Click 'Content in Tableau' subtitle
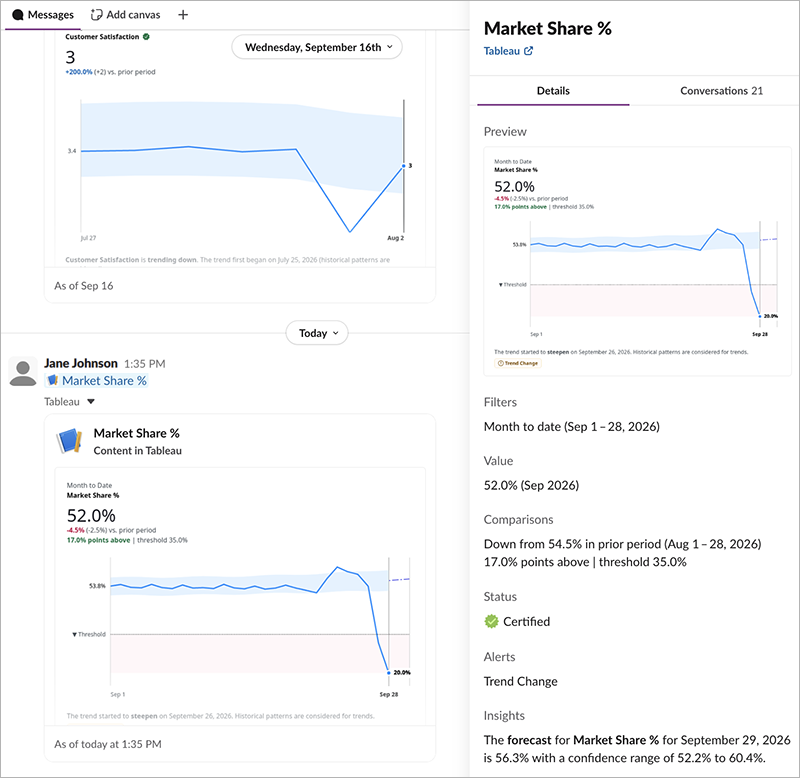Screen dimensions: 800x778 137,450
